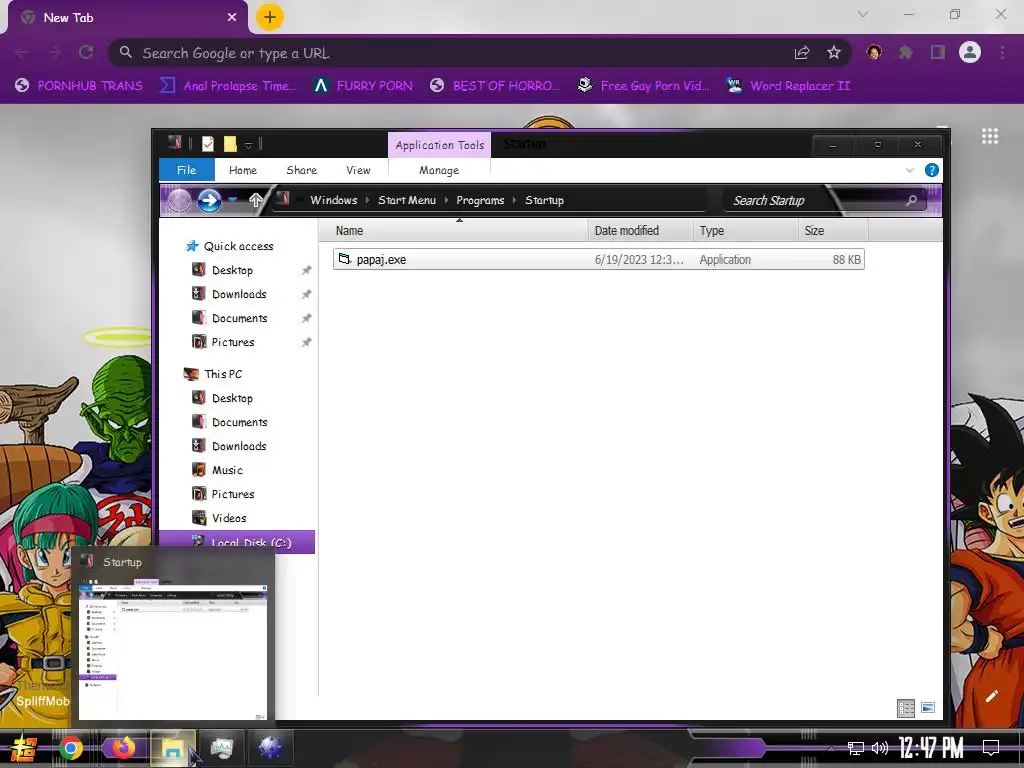This screenshot has height=768, width=1024.
Task: Click the share page icon in Chrome
Action: coord(802,53)
